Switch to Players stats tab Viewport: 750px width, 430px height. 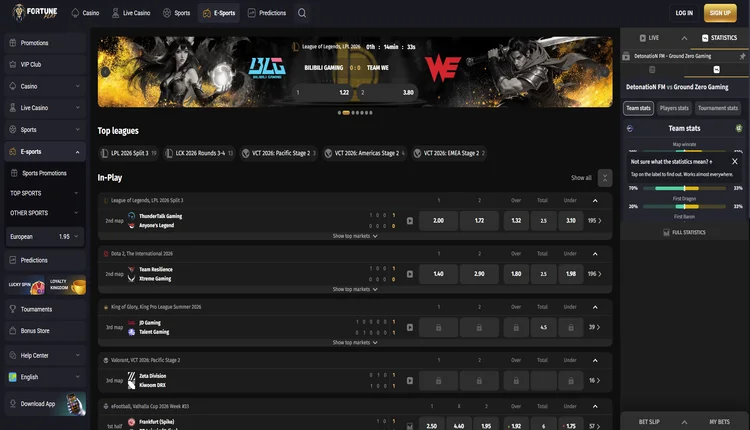[674, 108]
